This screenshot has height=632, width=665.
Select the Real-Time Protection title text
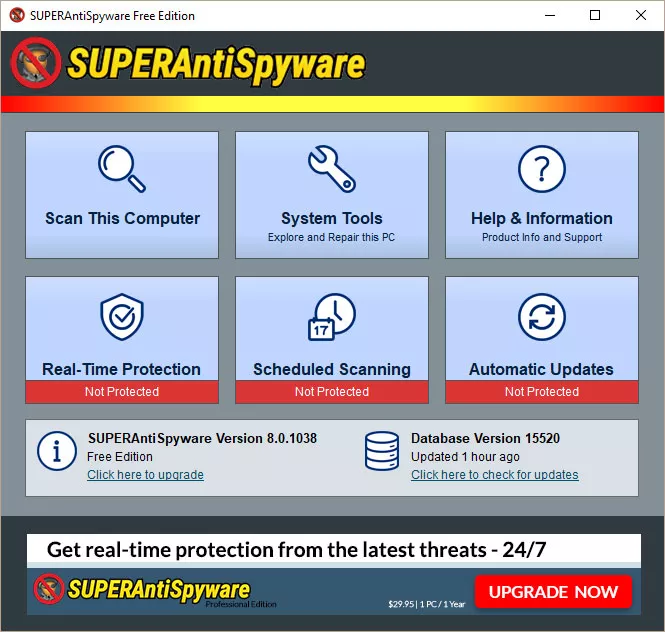pos(121,369)
